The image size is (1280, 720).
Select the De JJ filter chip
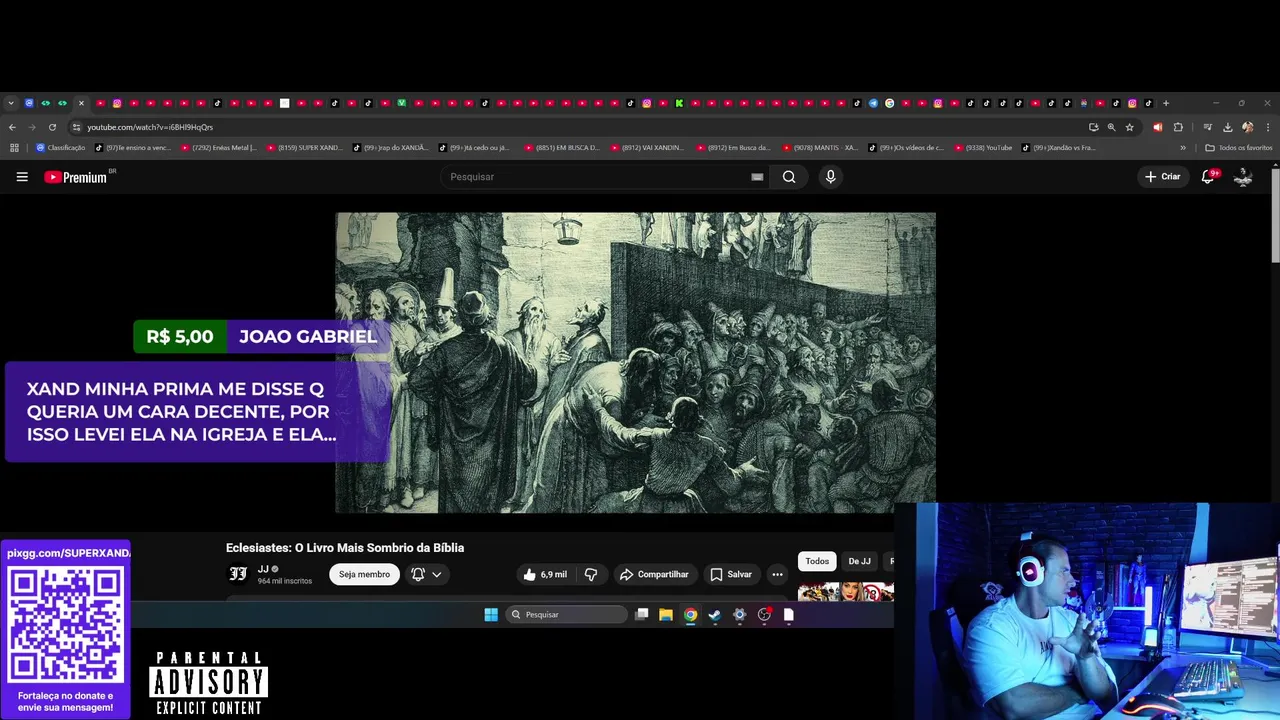(x=859, y=561)
